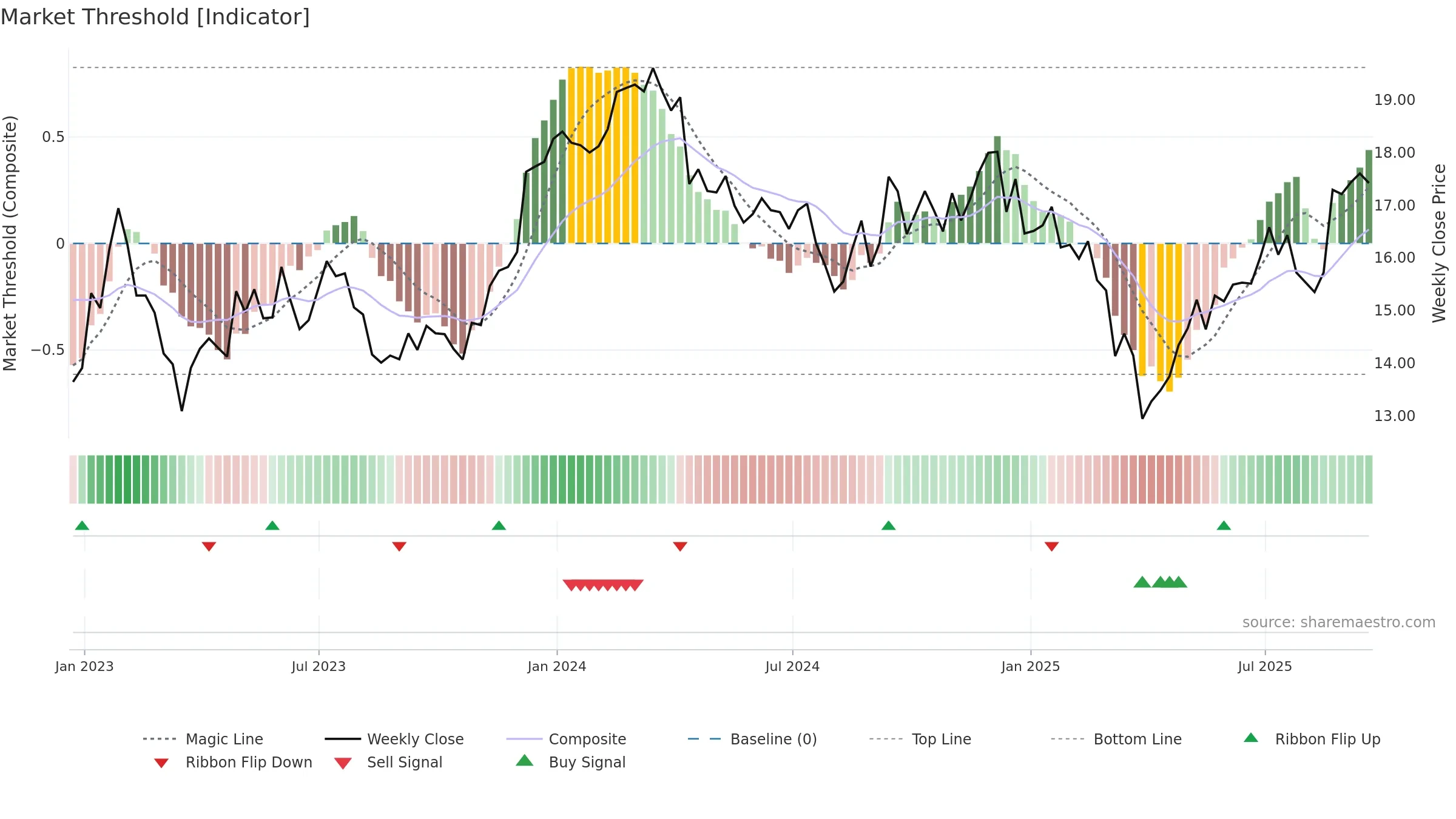Click the lowest yellow bar in the spring 2025 dip
The height and width of the screenshot is (819, 1456).
coord(1170,317)
